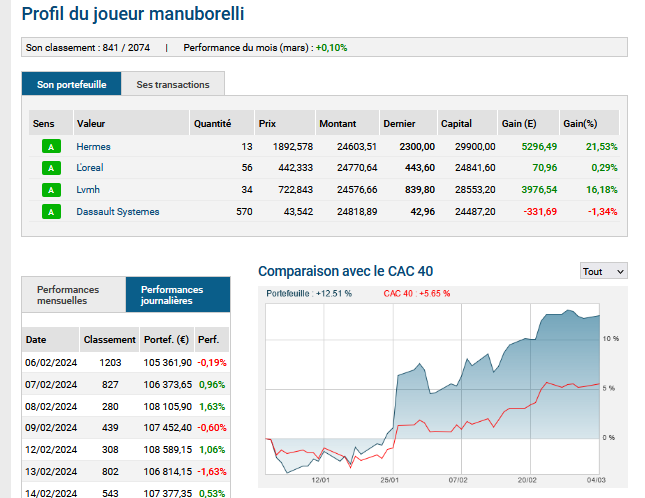This screenshot has height=498, width=645.
Task: Click the Valeur column header
Action: tap(131, 123)
